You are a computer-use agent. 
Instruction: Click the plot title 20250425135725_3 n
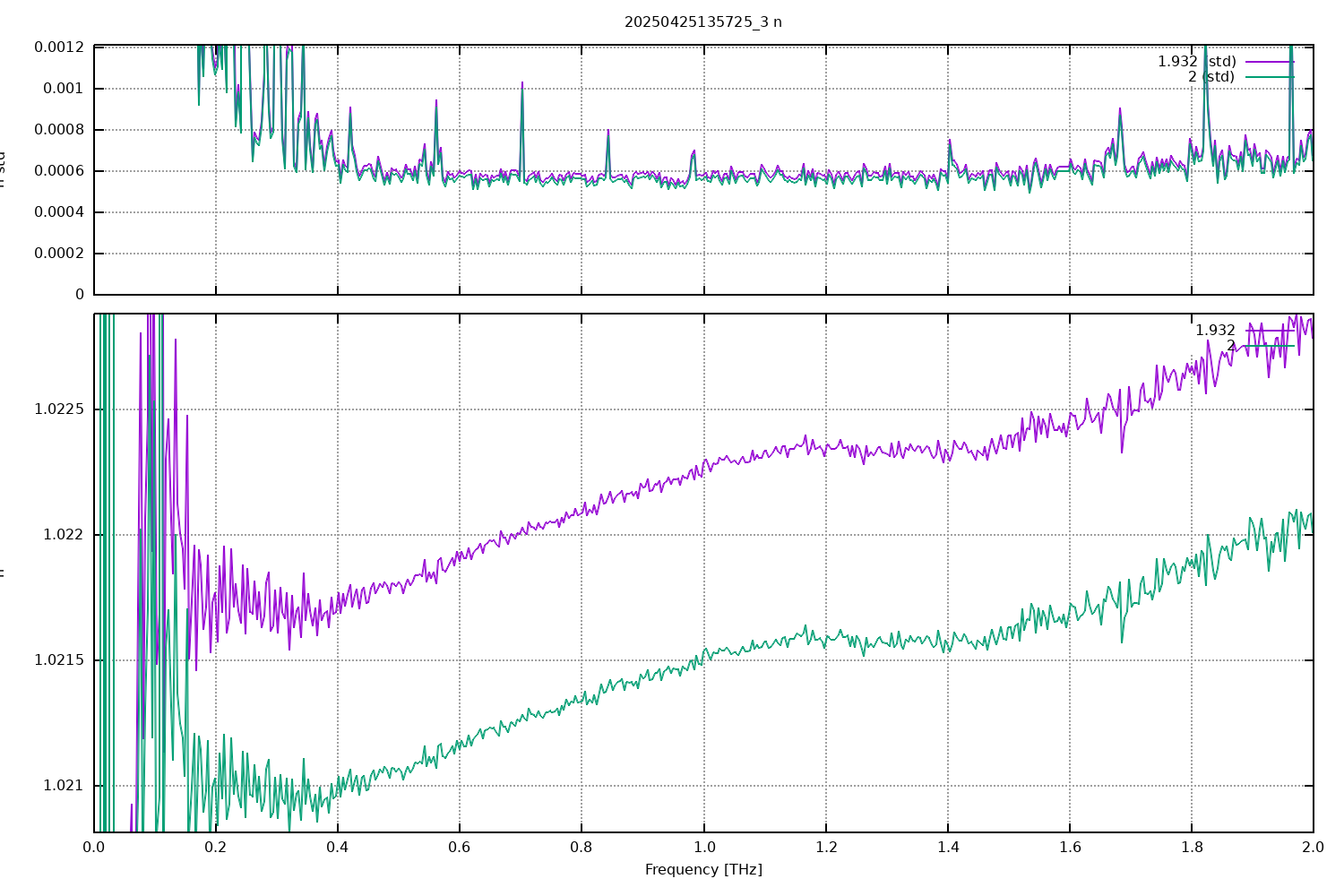pos(702,22)
